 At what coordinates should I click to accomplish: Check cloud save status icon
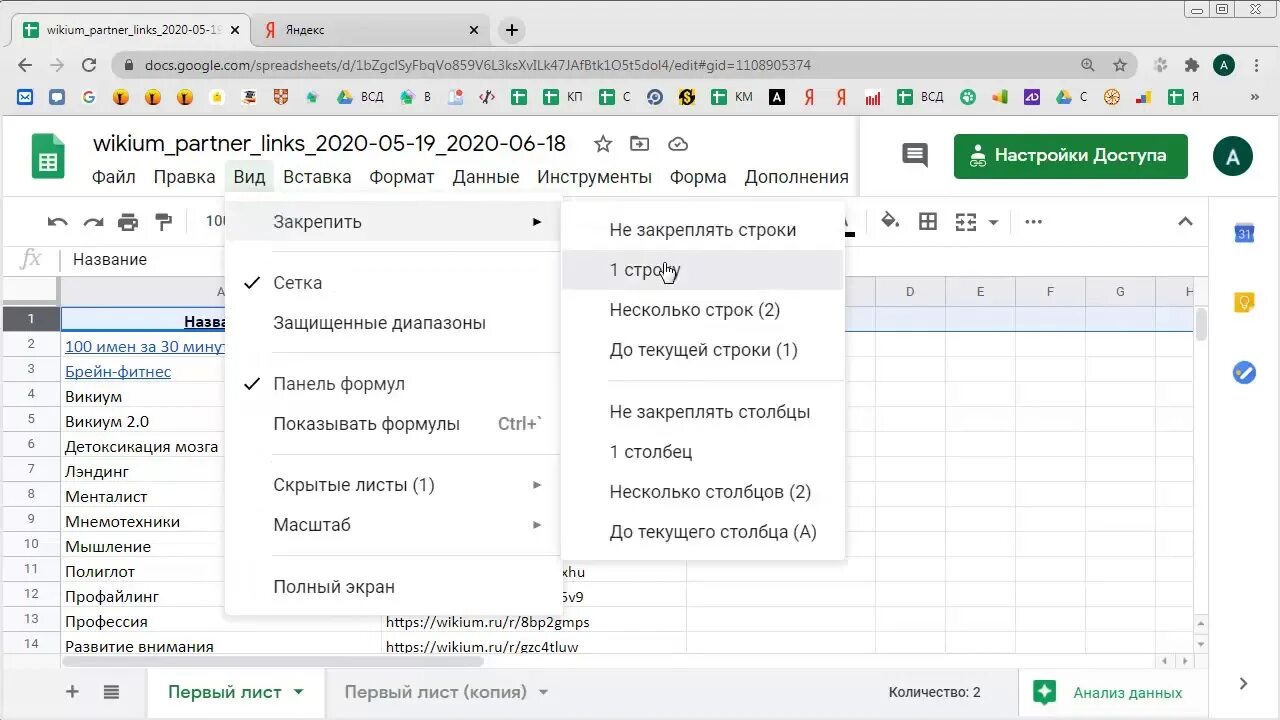click(678, 144)
